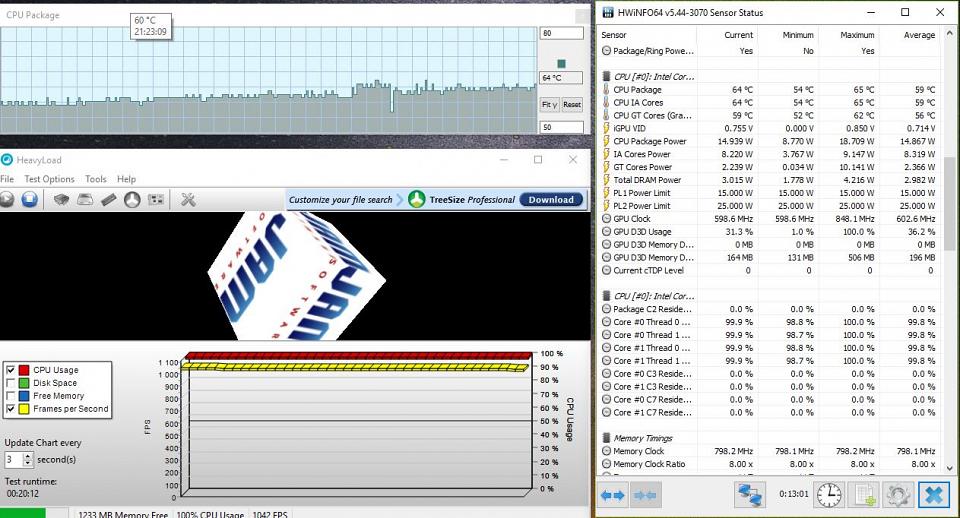Click circle icon beside Package/Ring Power row
The width and height of the screenshot is (960, 518).
(x=606, y=51)
